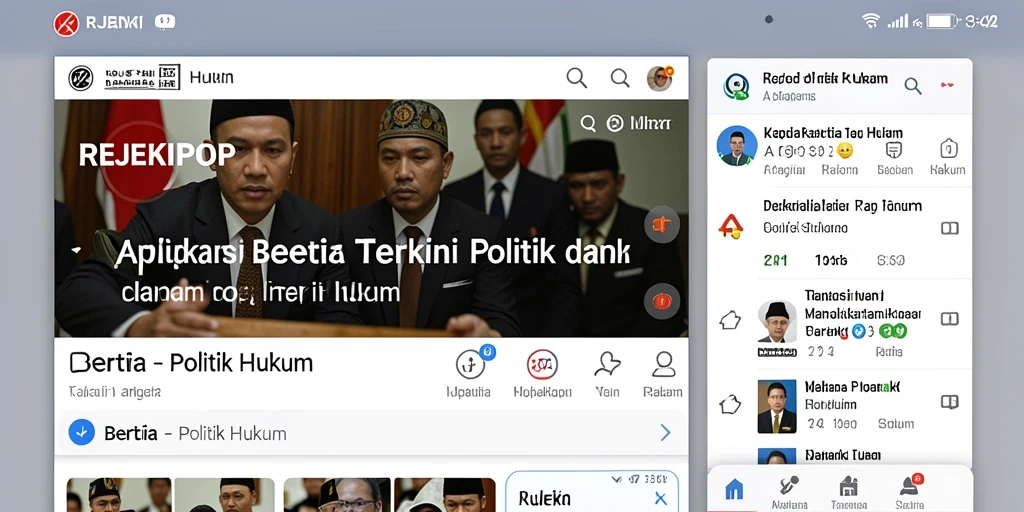1024x512 pixels.
Task: Select the Hakum badge icon
Action: tap(948, 149)
